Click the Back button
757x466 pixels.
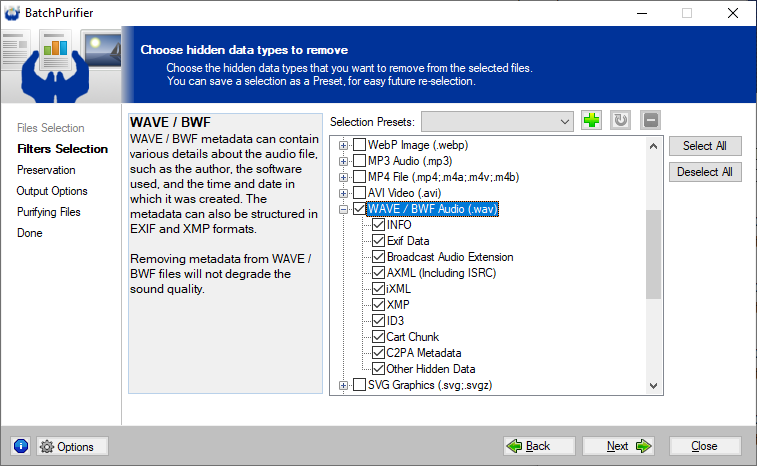pos(539,446)
